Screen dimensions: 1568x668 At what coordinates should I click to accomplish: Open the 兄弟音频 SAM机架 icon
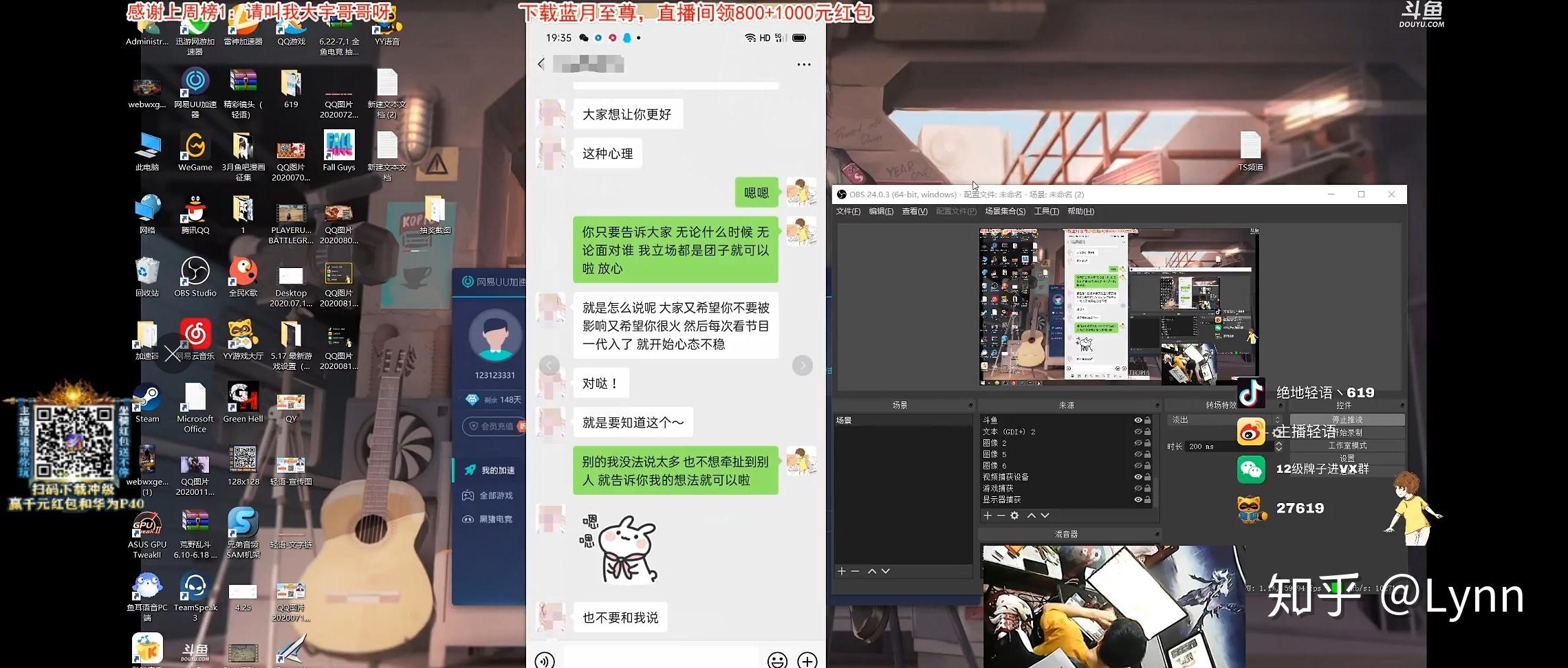click(243, 533)
